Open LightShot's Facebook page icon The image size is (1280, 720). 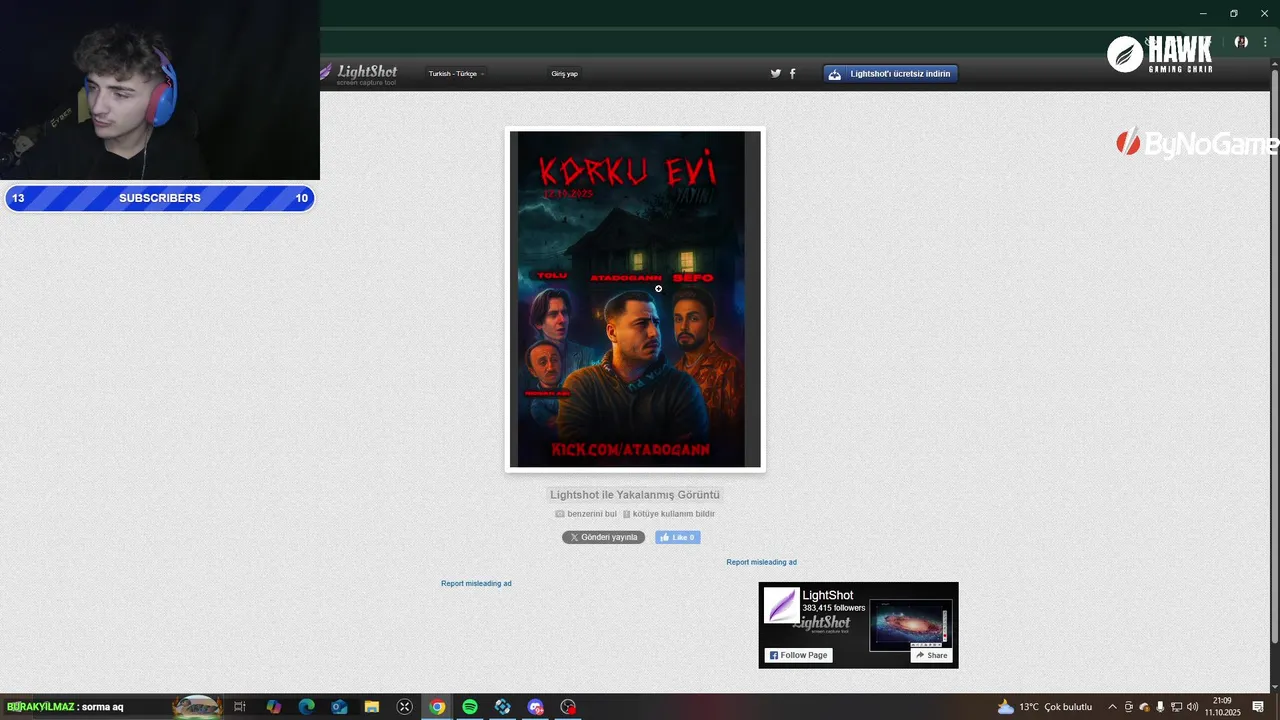793,73
